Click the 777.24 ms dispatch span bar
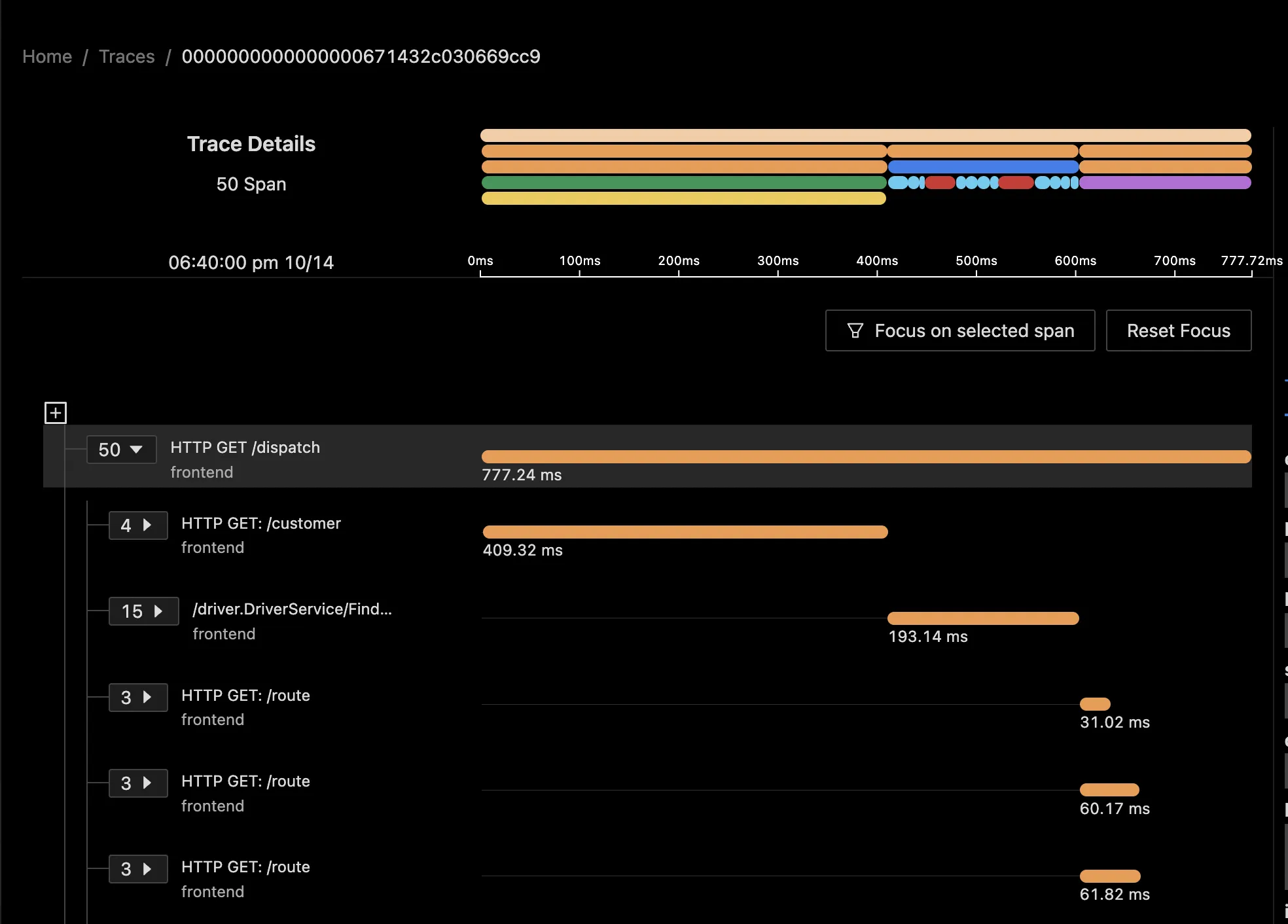 pyautogui.click(x=867, y=457)
